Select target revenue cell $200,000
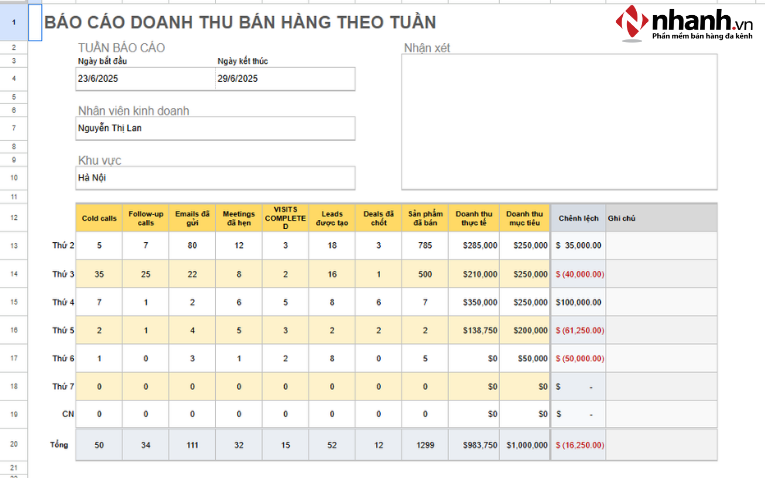This screenshot has width=765, height=478. click(524, 330)
